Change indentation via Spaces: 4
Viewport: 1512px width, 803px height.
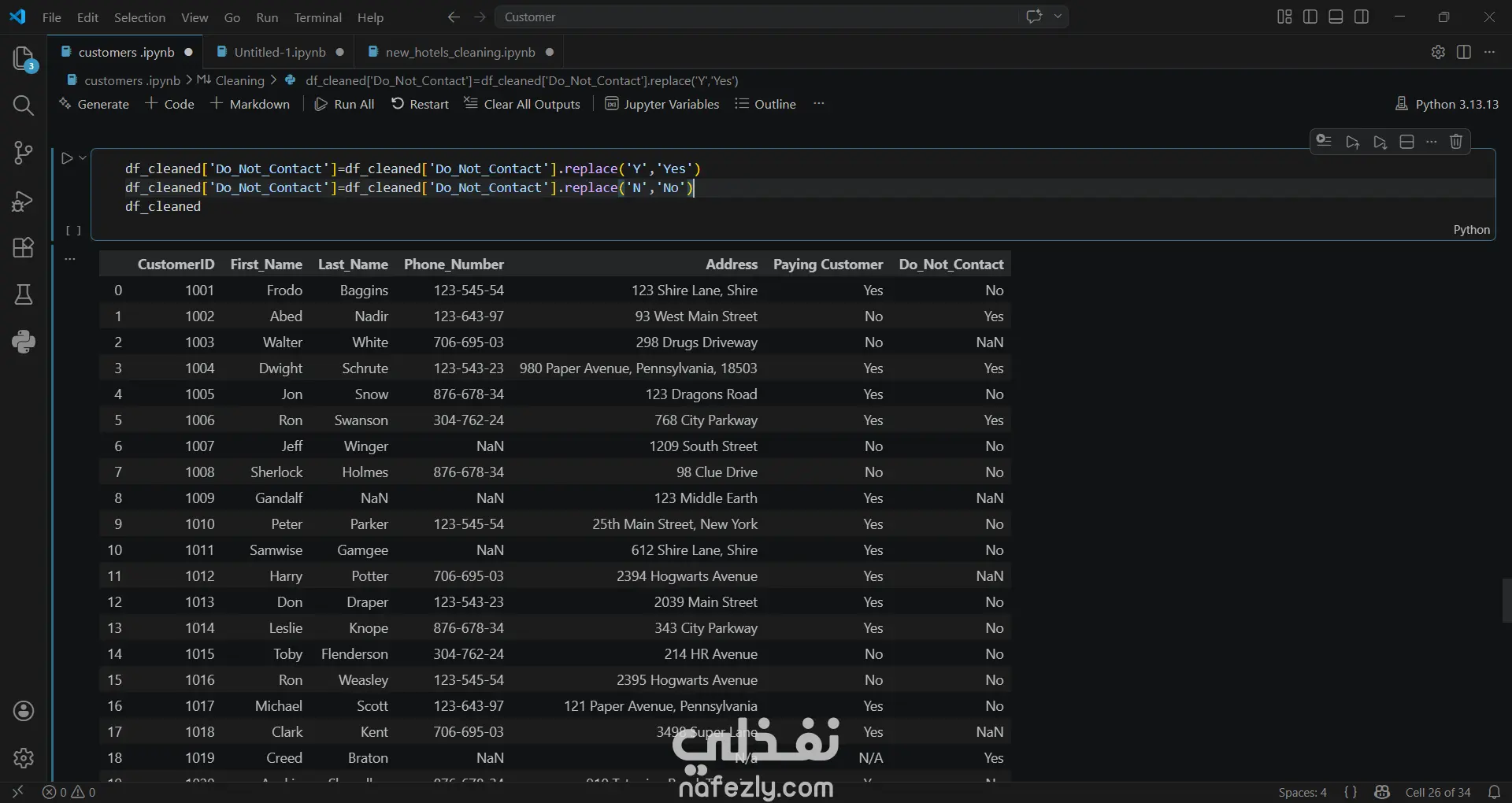coord(1303,792)
